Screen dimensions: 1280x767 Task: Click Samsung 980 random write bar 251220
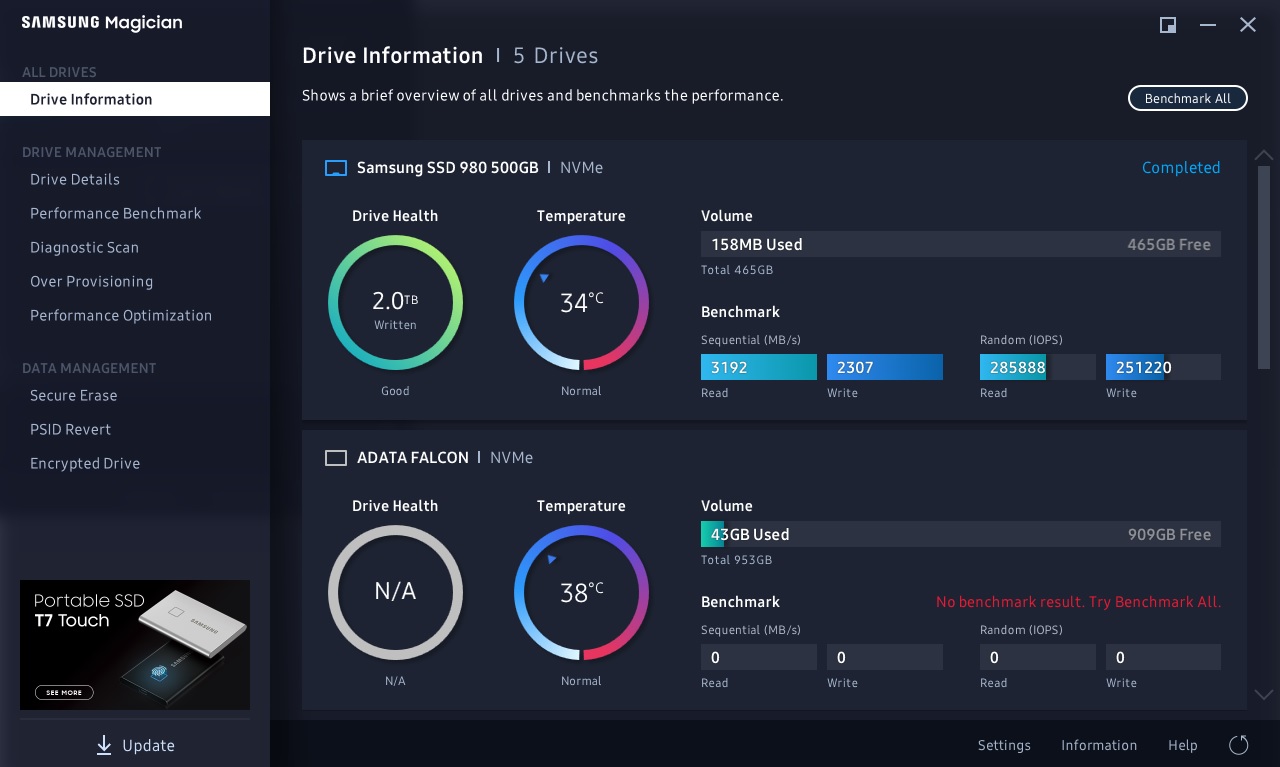coord(1163,367)
